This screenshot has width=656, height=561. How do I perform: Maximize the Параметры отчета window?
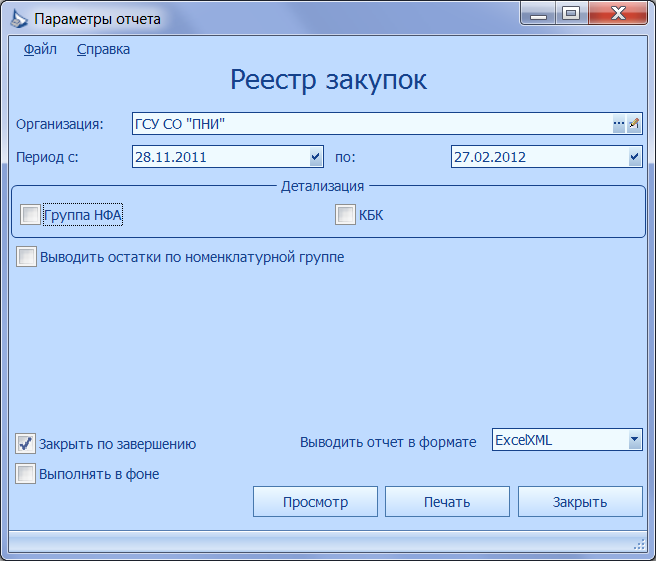(571, 14)
